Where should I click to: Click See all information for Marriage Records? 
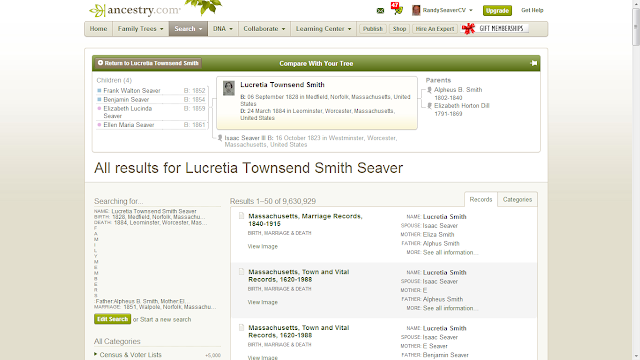450,253
